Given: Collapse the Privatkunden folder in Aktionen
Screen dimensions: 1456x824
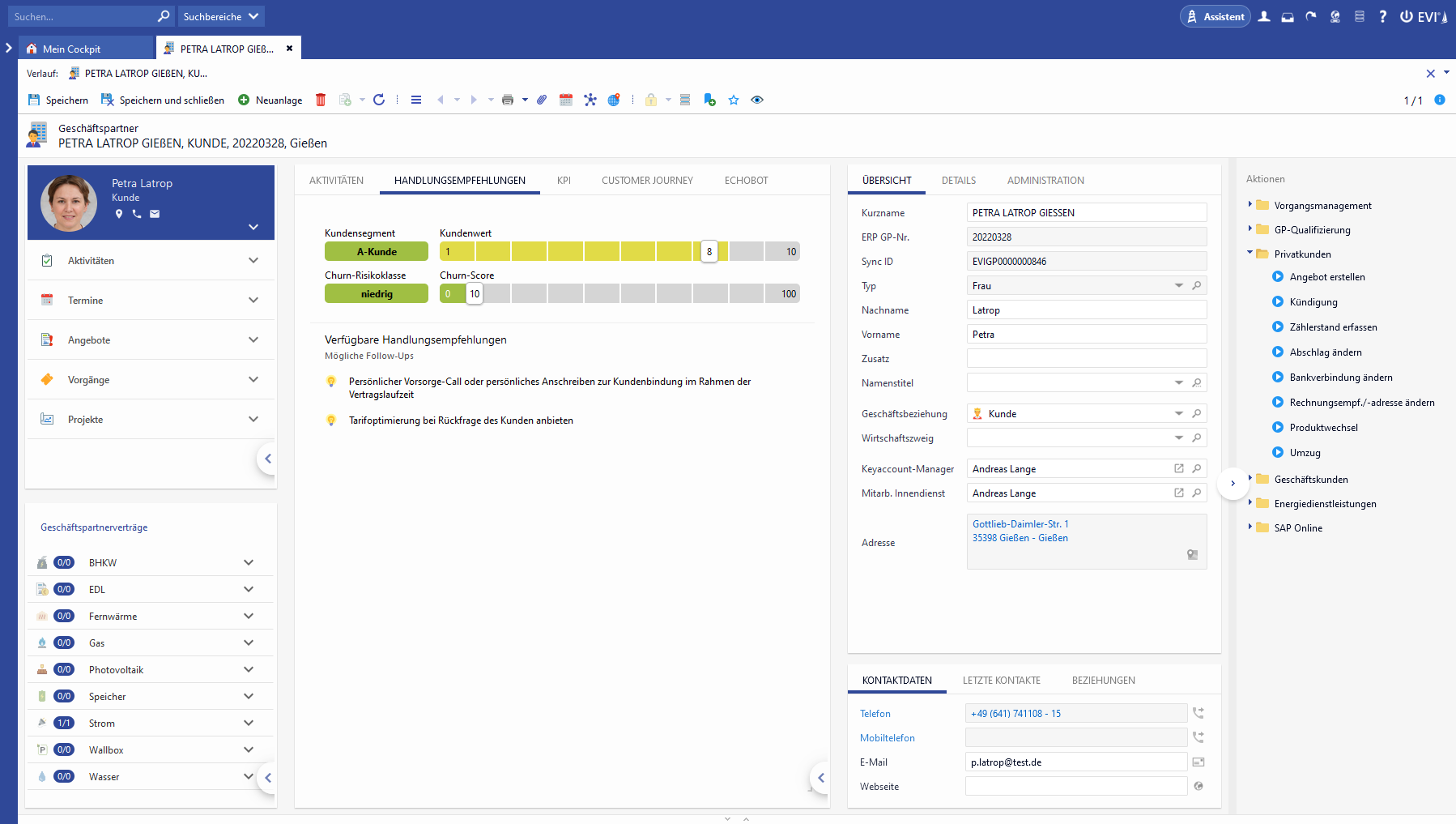Looking at the screenshot, I should (x=1250, y=254).
